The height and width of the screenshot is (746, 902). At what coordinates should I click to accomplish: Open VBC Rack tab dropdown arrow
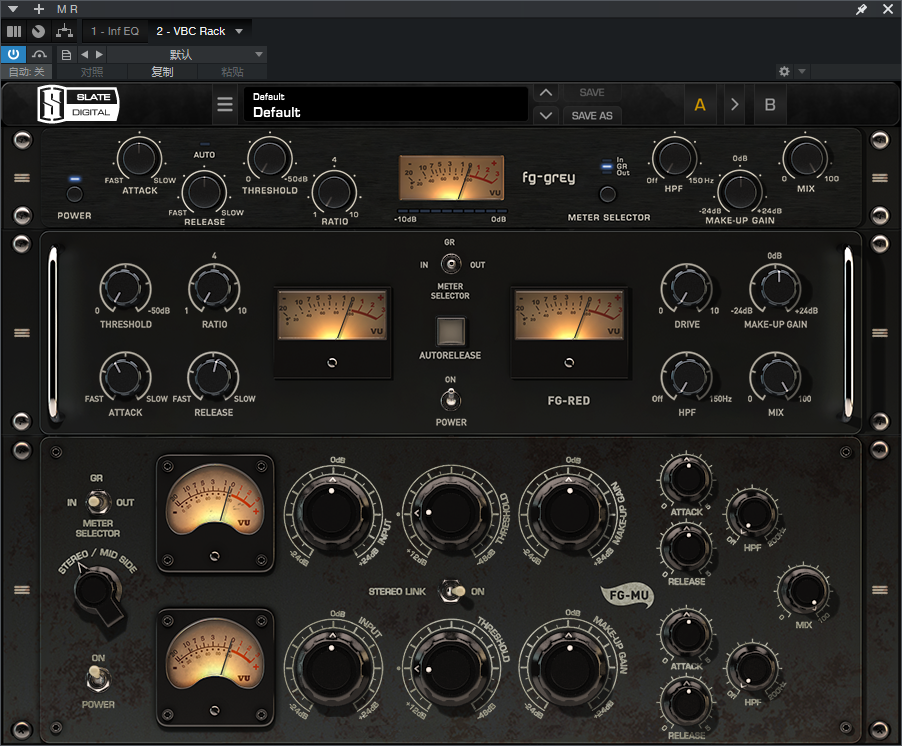239,31
